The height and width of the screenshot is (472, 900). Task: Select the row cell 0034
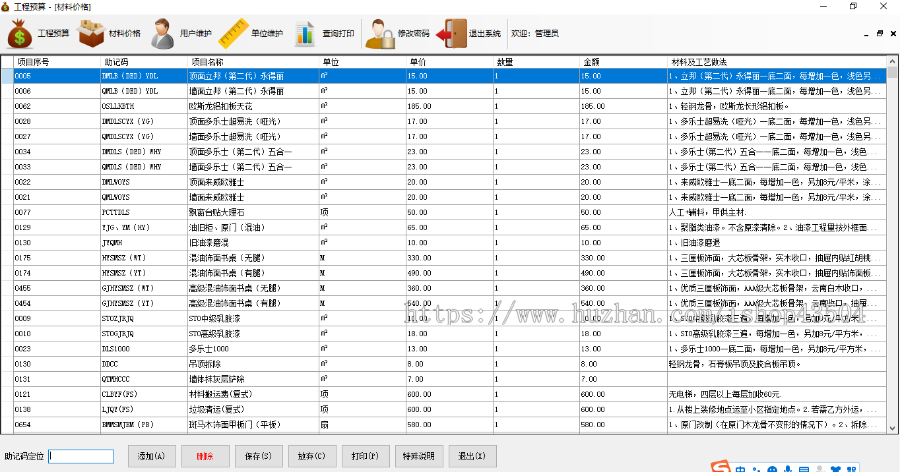[57, 152]
